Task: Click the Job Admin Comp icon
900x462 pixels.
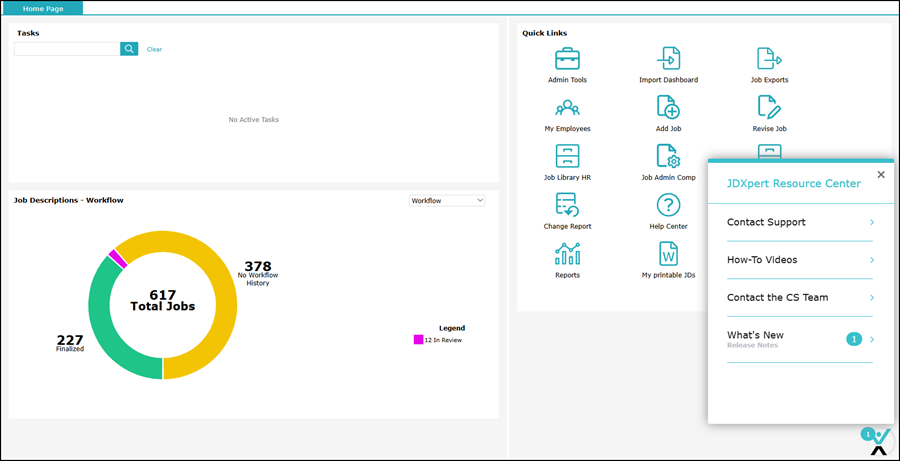Action: 668,156
